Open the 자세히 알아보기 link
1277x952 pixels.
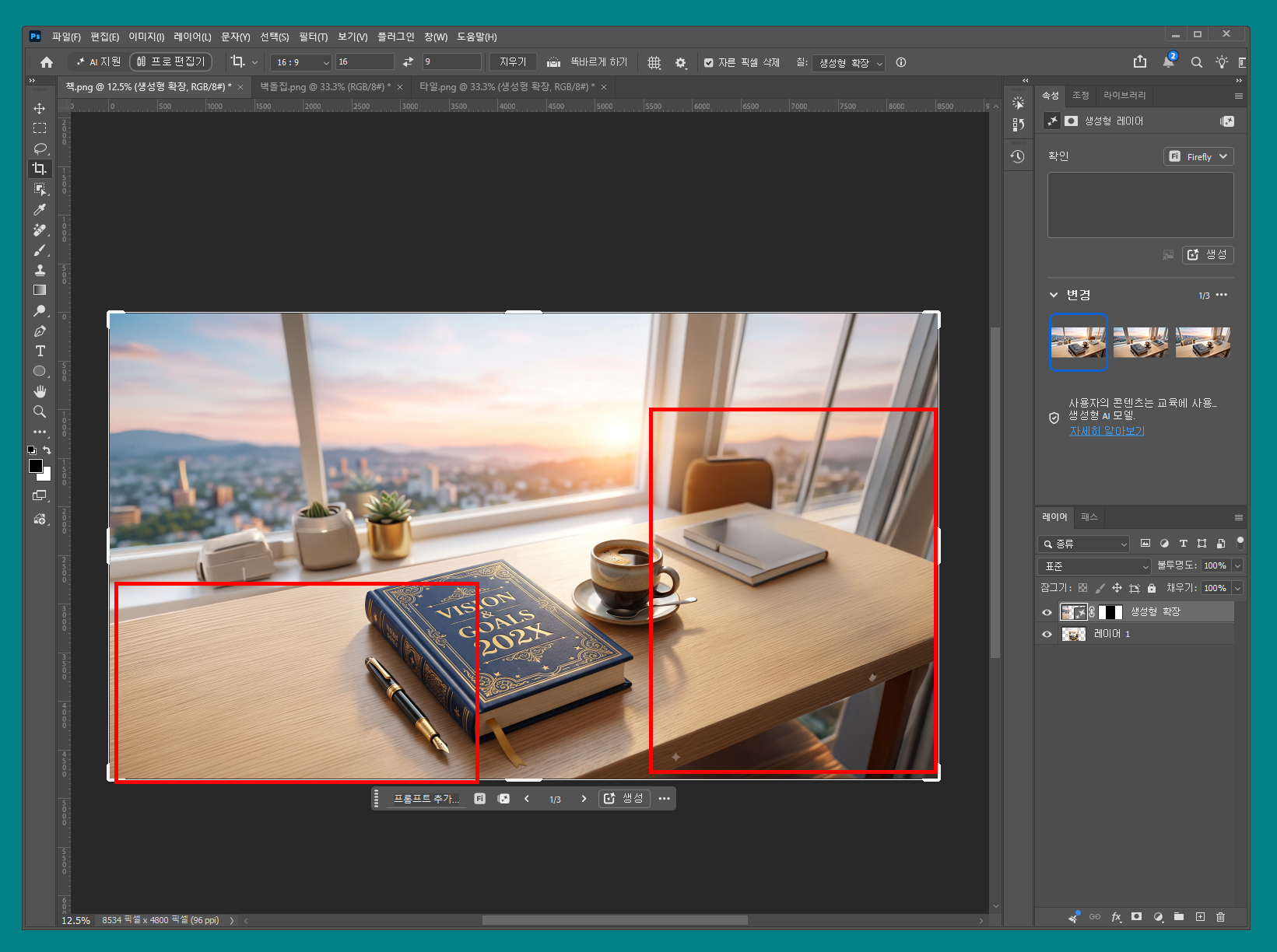tap(1107, 431)
